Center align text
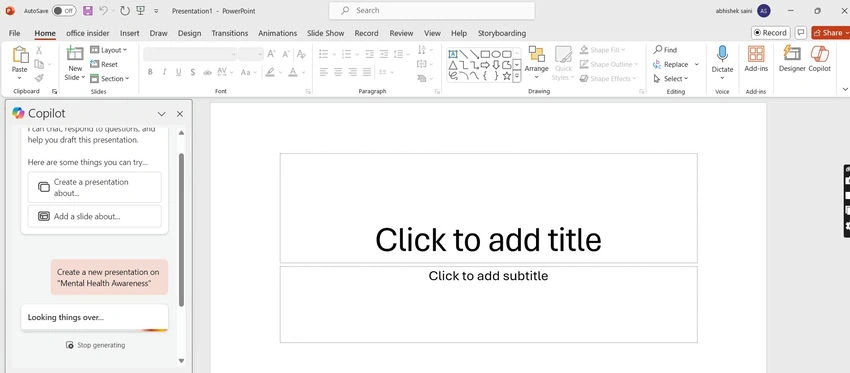The image size is (850, 373). 338,72
